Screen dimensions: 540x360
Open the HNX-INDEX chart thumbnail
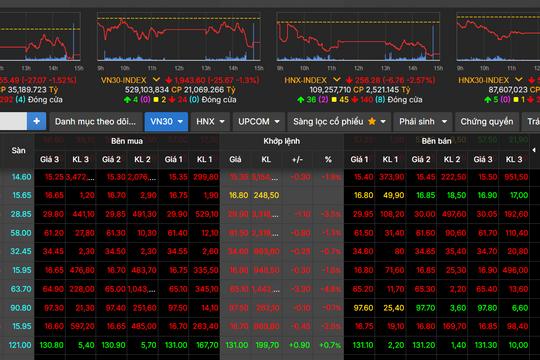[358, 37]
